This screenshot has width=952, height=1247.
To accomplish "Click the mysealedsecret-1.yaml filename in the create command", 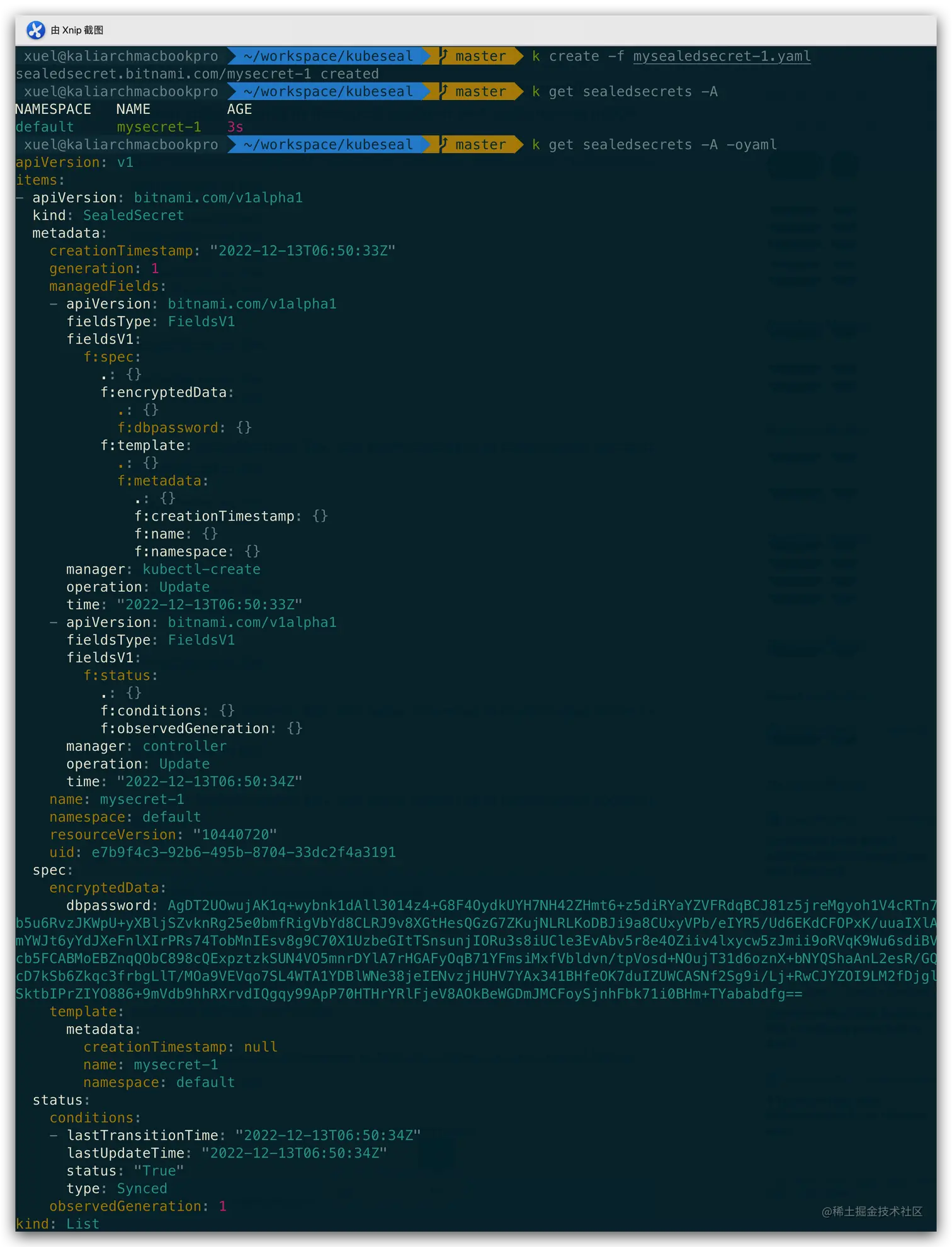I will point(722,56).
